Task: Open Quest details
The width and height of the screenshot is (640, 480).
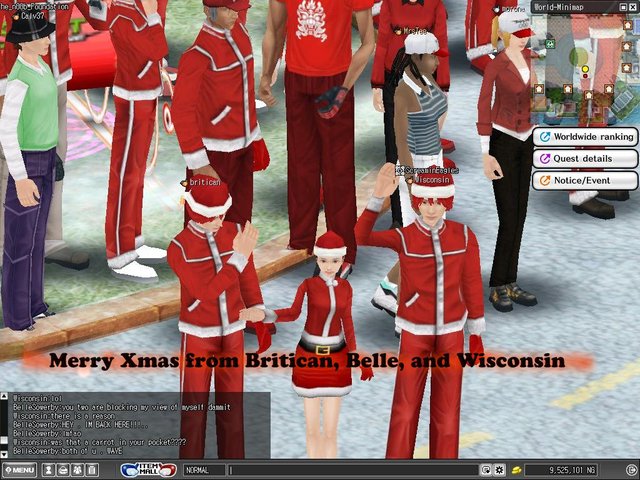Action: pyautogui.click(x=585, y=159)
